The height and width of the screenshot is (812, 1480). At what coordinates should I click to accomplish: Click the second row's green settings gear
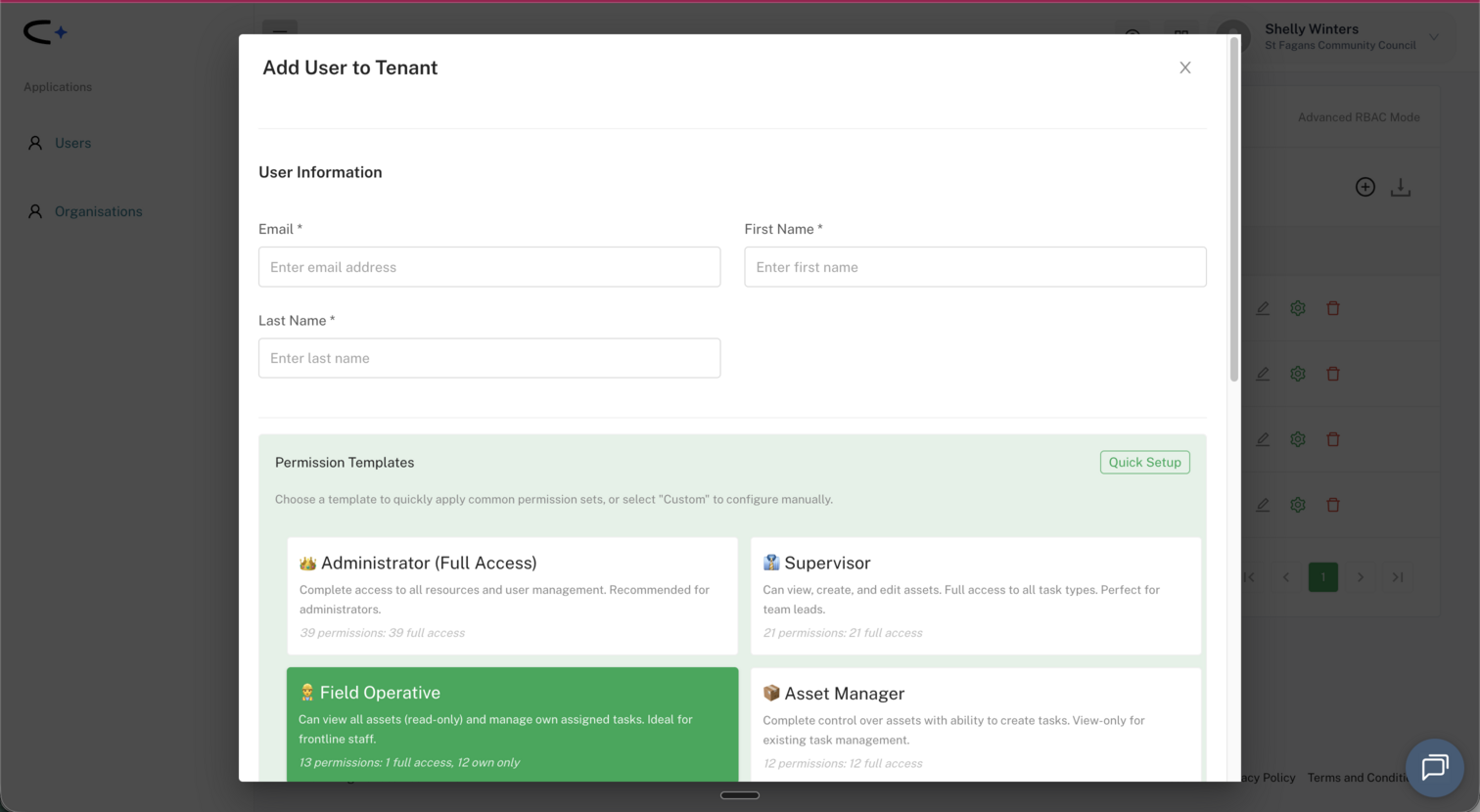click(x=1297, y=374)
